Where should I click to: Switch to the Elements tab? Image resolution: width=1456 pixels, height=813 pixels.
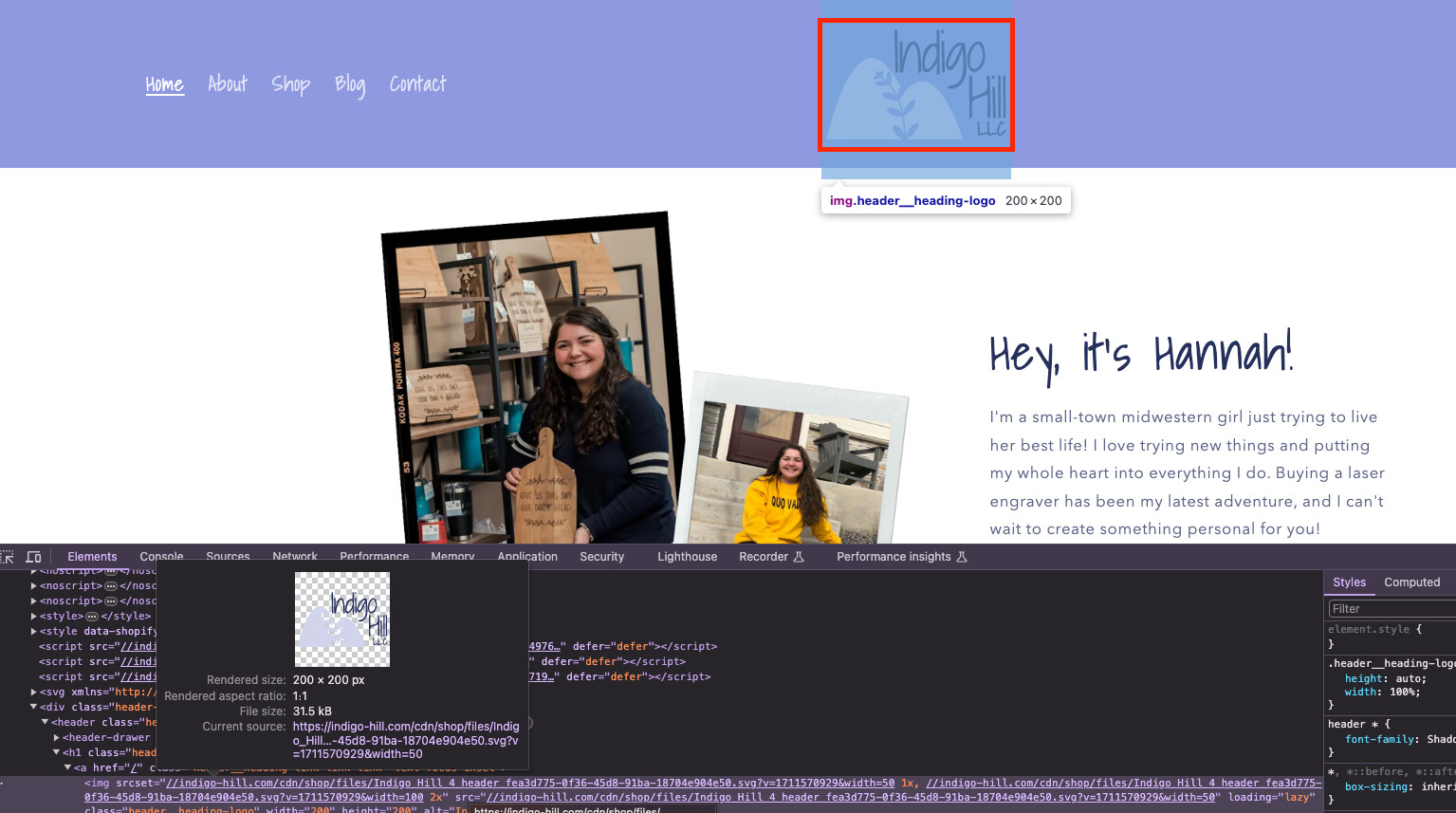pos(92,557)
